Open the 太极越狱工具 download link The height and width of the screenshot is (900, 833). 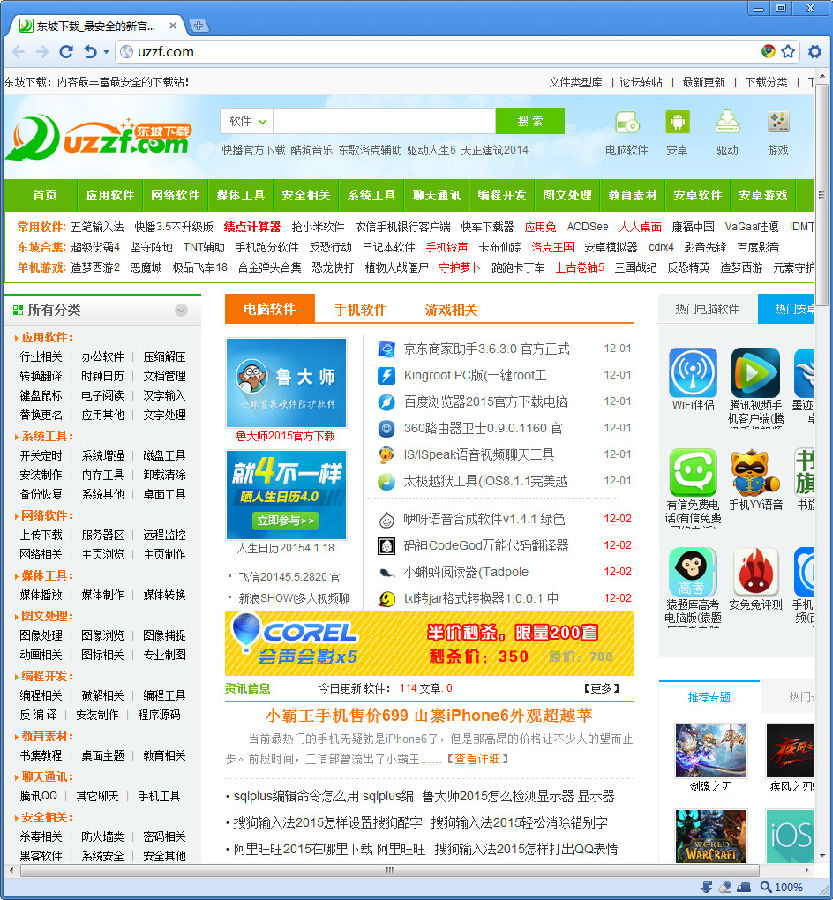pyautogui.click(x=485, y=481)
